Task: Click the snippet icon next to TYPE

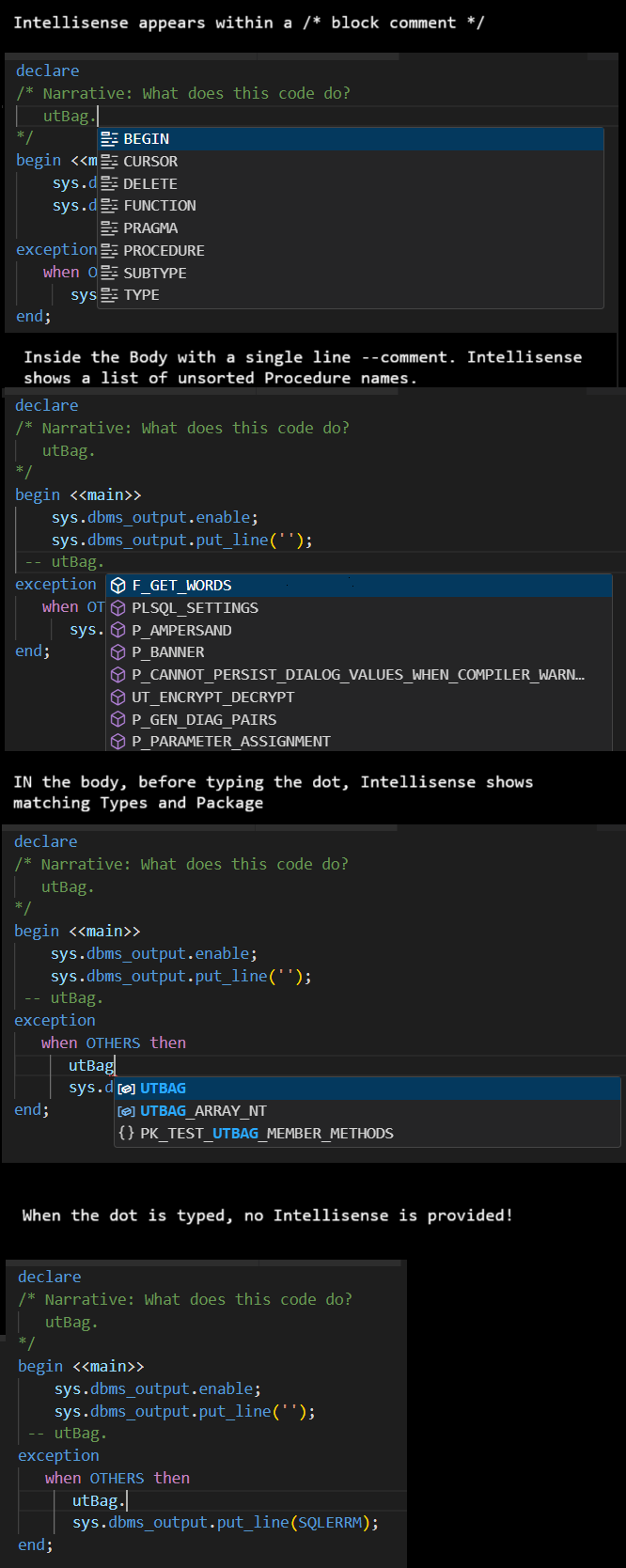Action: [x=109, y=295]
